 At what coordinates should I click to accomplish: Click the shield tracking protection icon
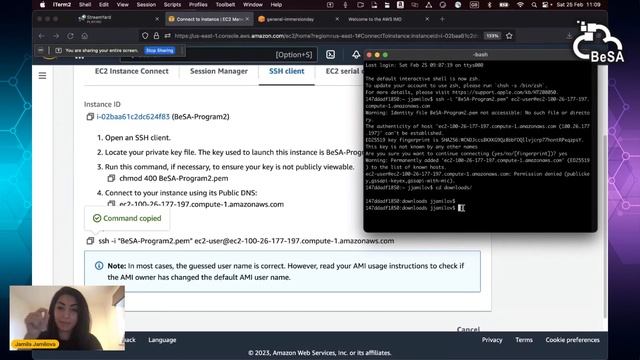tap(145, 36)
